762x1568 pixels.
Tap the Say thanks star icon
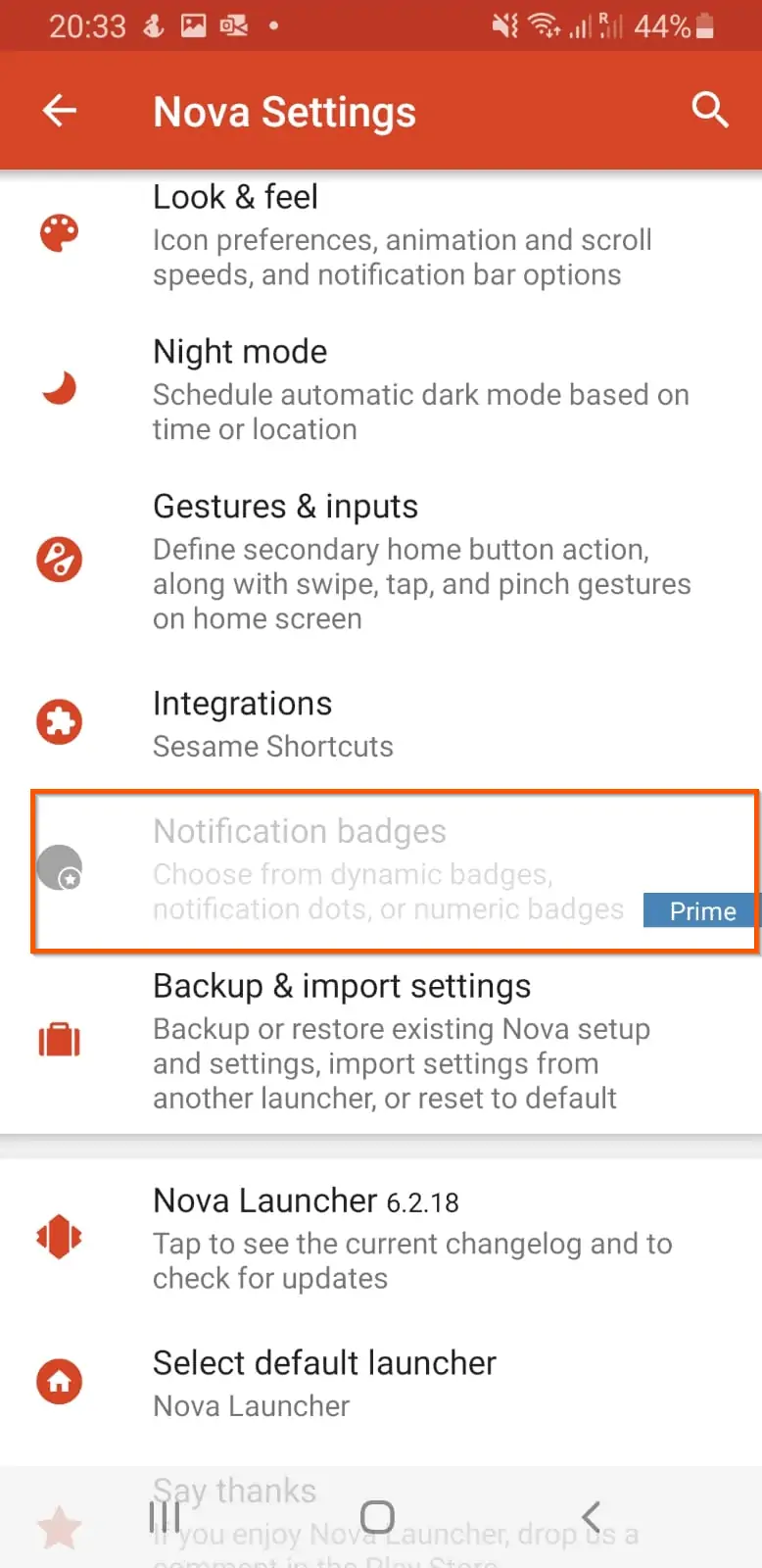click(x=59, y=1528)
